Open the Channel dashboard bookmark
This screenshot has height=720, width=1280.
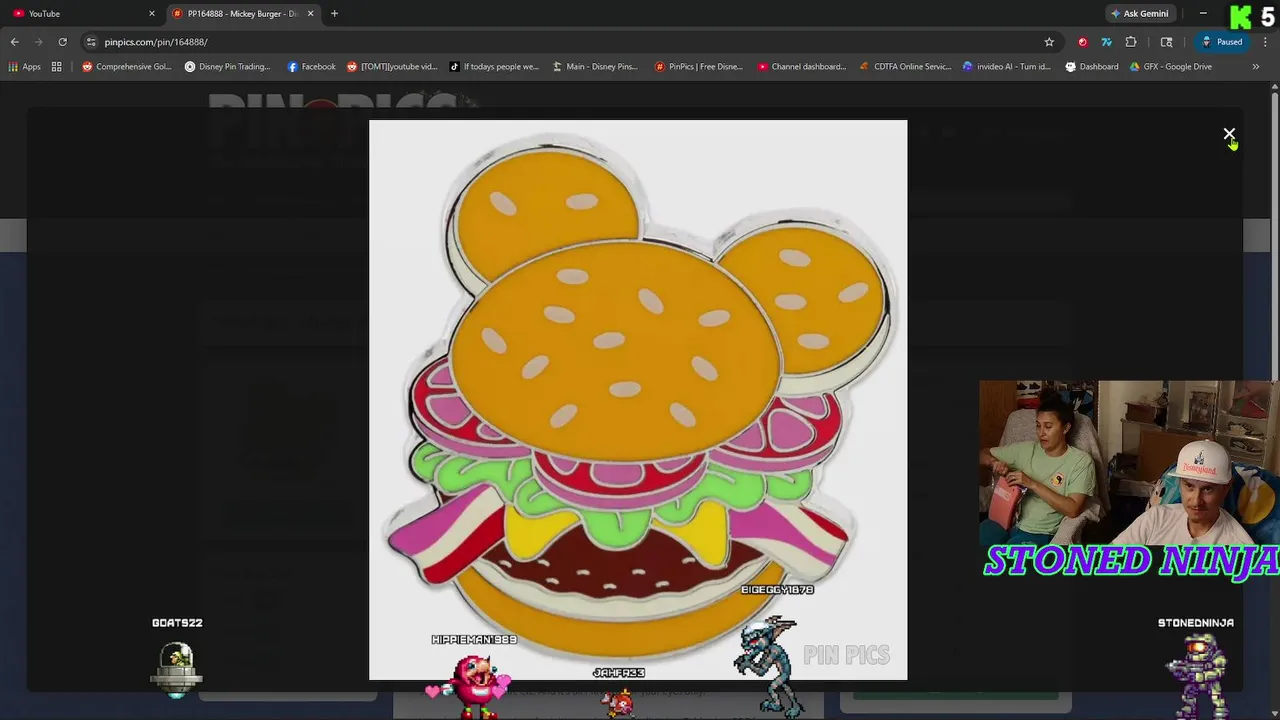point(802,67)
